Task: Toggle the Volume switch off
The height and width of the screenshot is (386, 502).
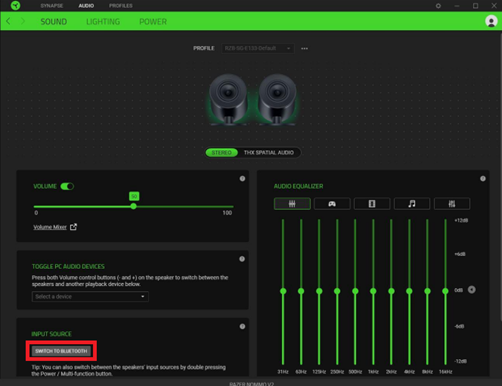Action: tap(67, 186)
